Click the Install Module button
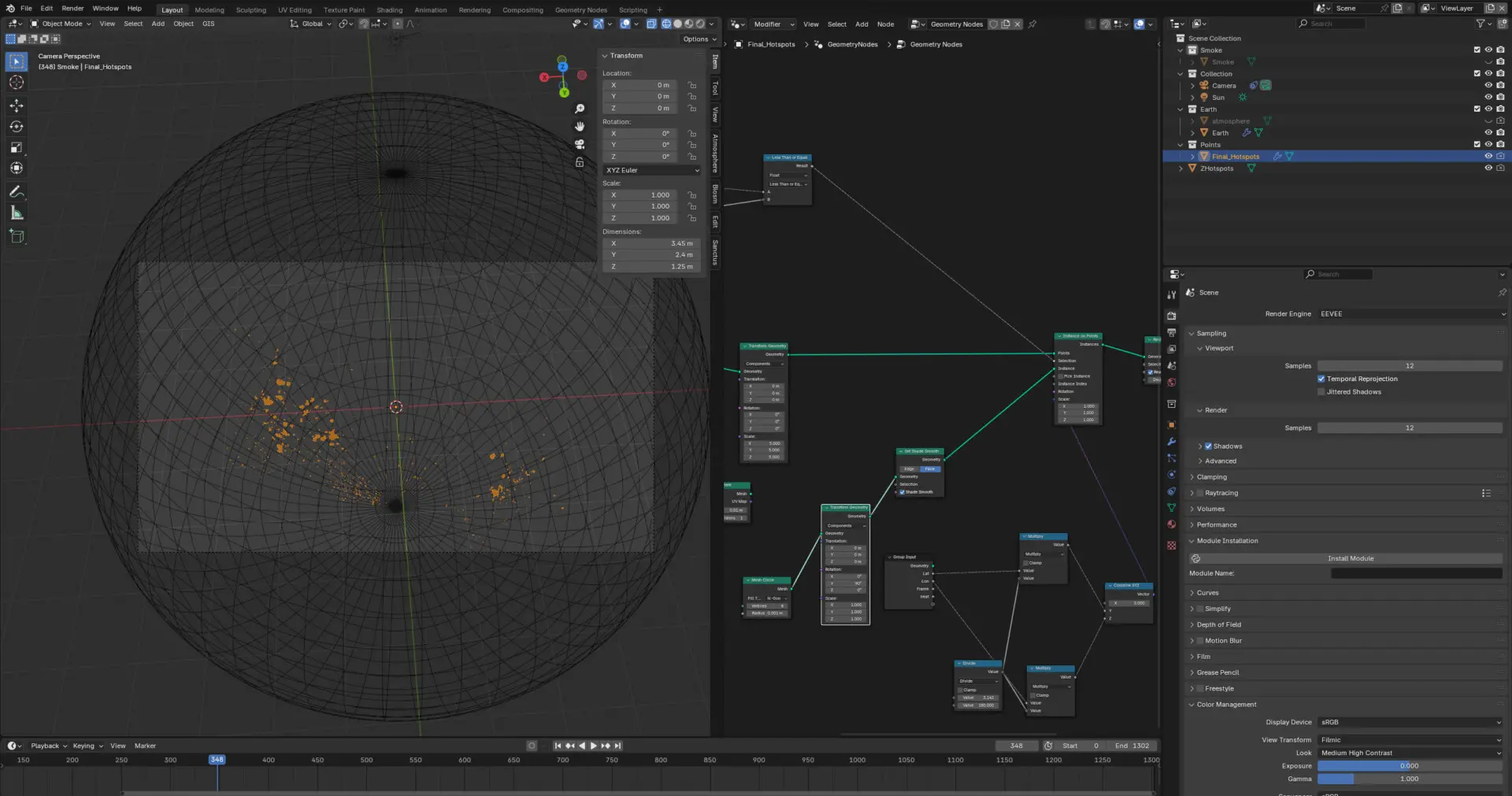Viewport: 1512px width, 796px height. (x=1350, y=558)
